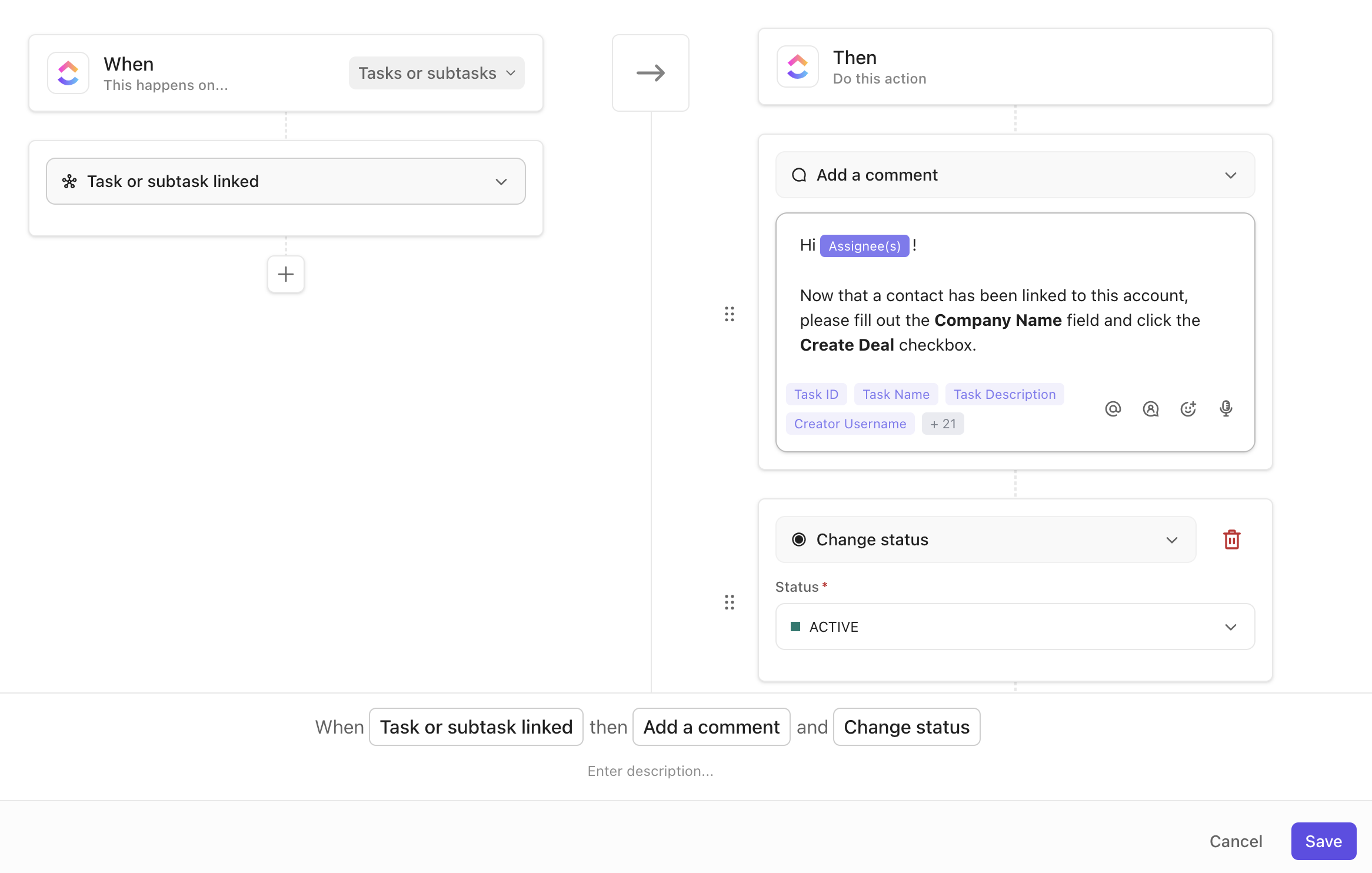Open the Tasks or subtasks dropdown
Screen dimensions: 1372x873
pyautogui.click(x=436, y=73)
